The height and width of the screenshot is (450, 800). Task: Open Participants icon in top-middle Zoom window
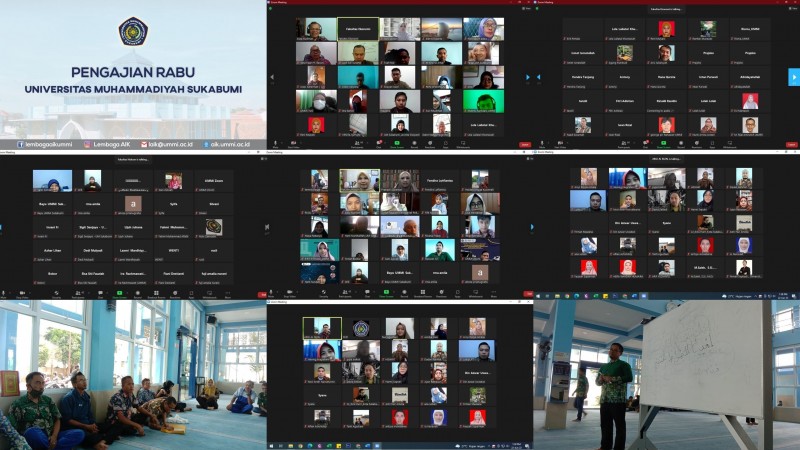click(358, 143)
